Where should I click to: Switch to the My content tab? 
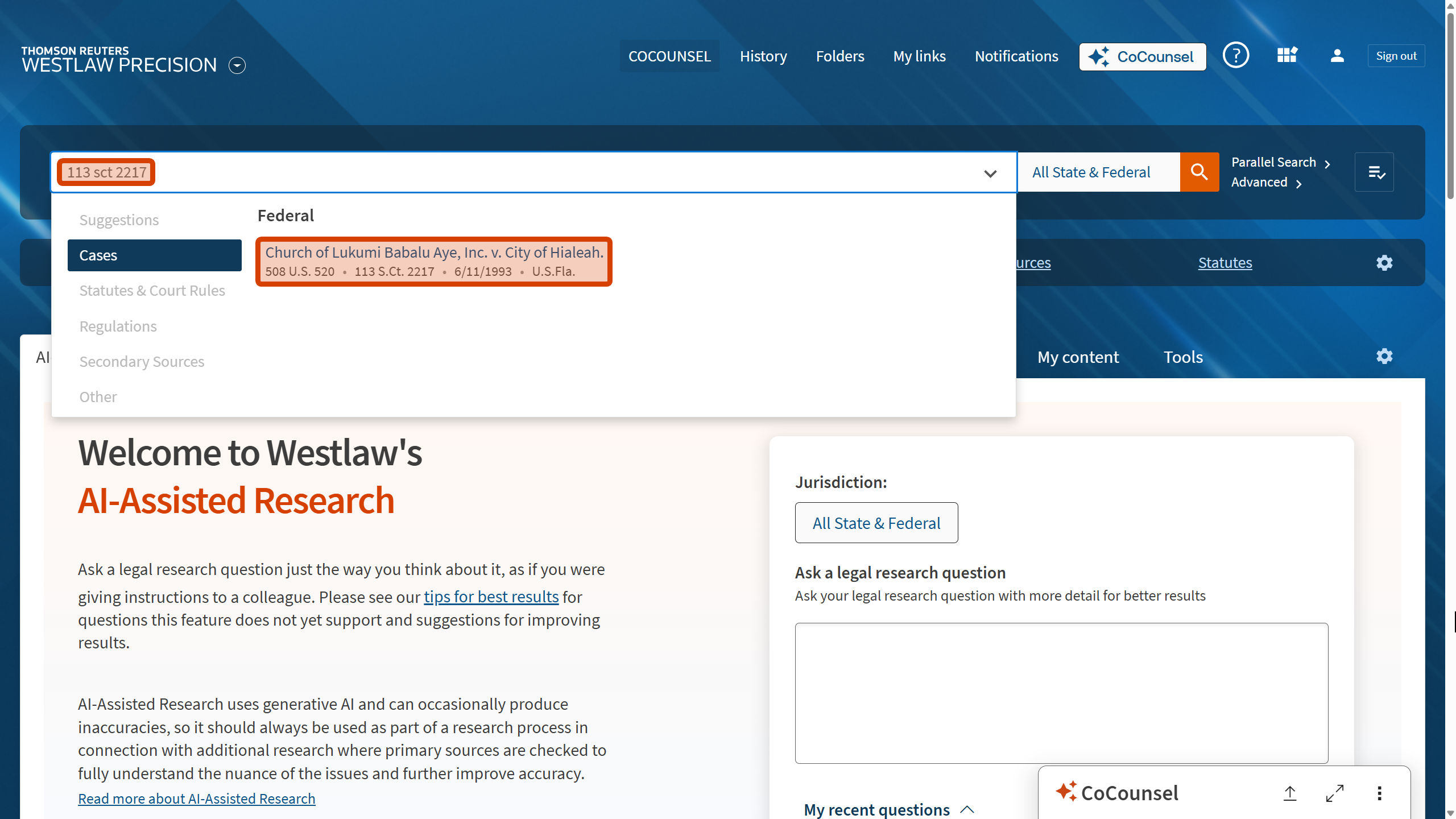point(1078,357)
